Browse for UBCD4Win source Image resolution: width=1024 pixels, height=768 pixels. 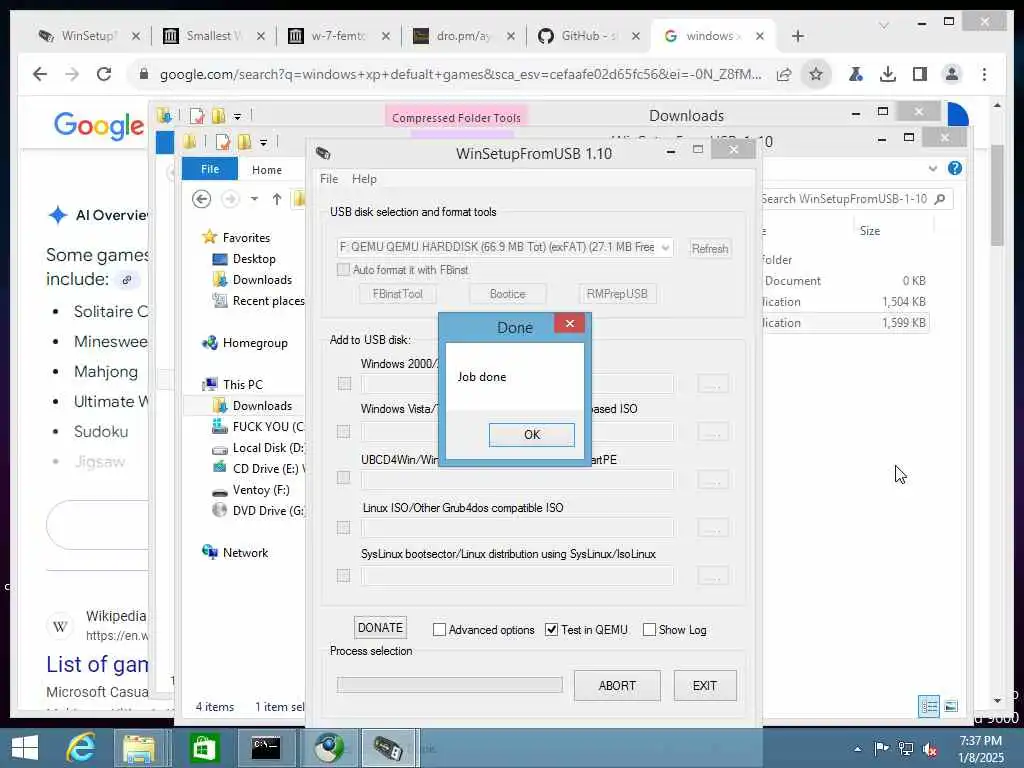(712, 480)
